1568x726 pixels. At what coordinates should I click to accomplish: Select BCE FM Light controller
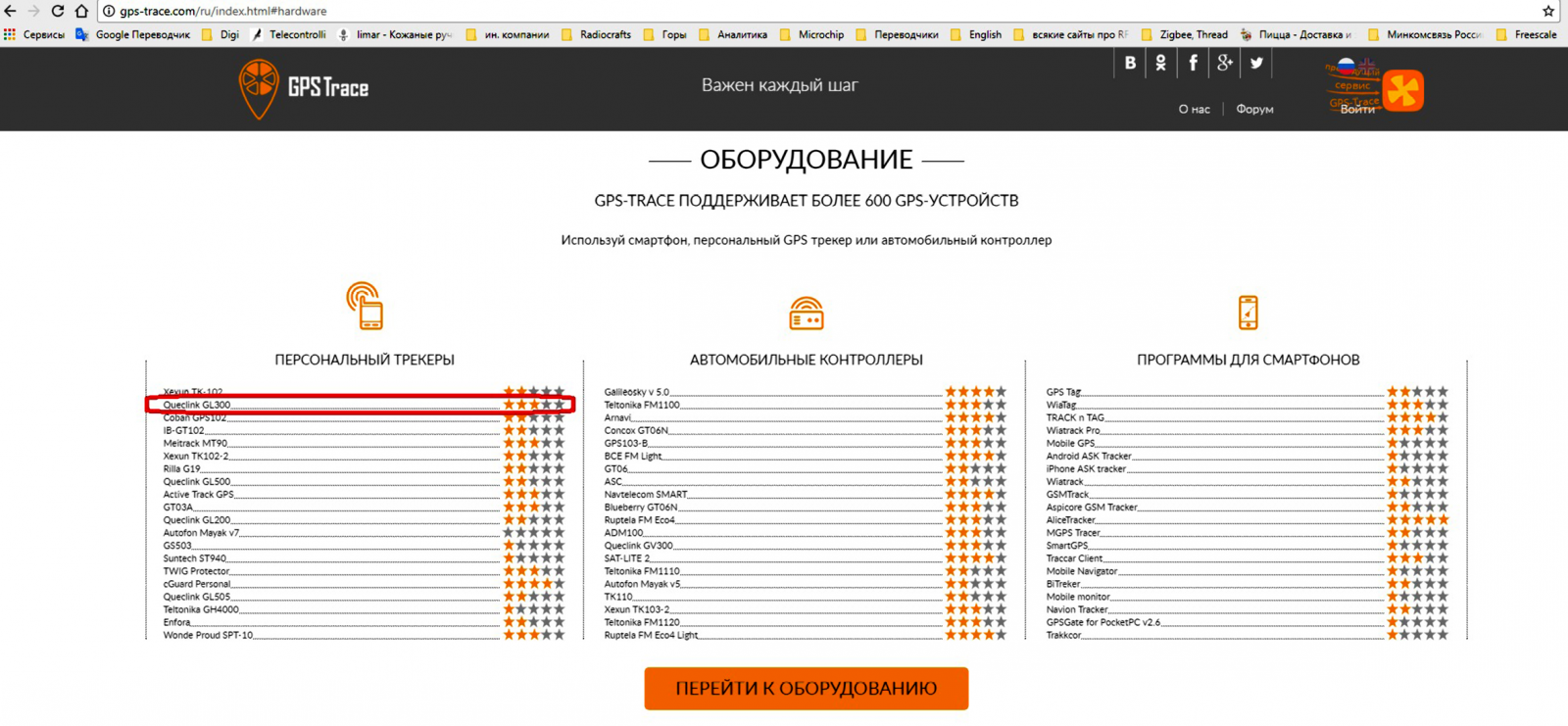[x=806, y=456]
